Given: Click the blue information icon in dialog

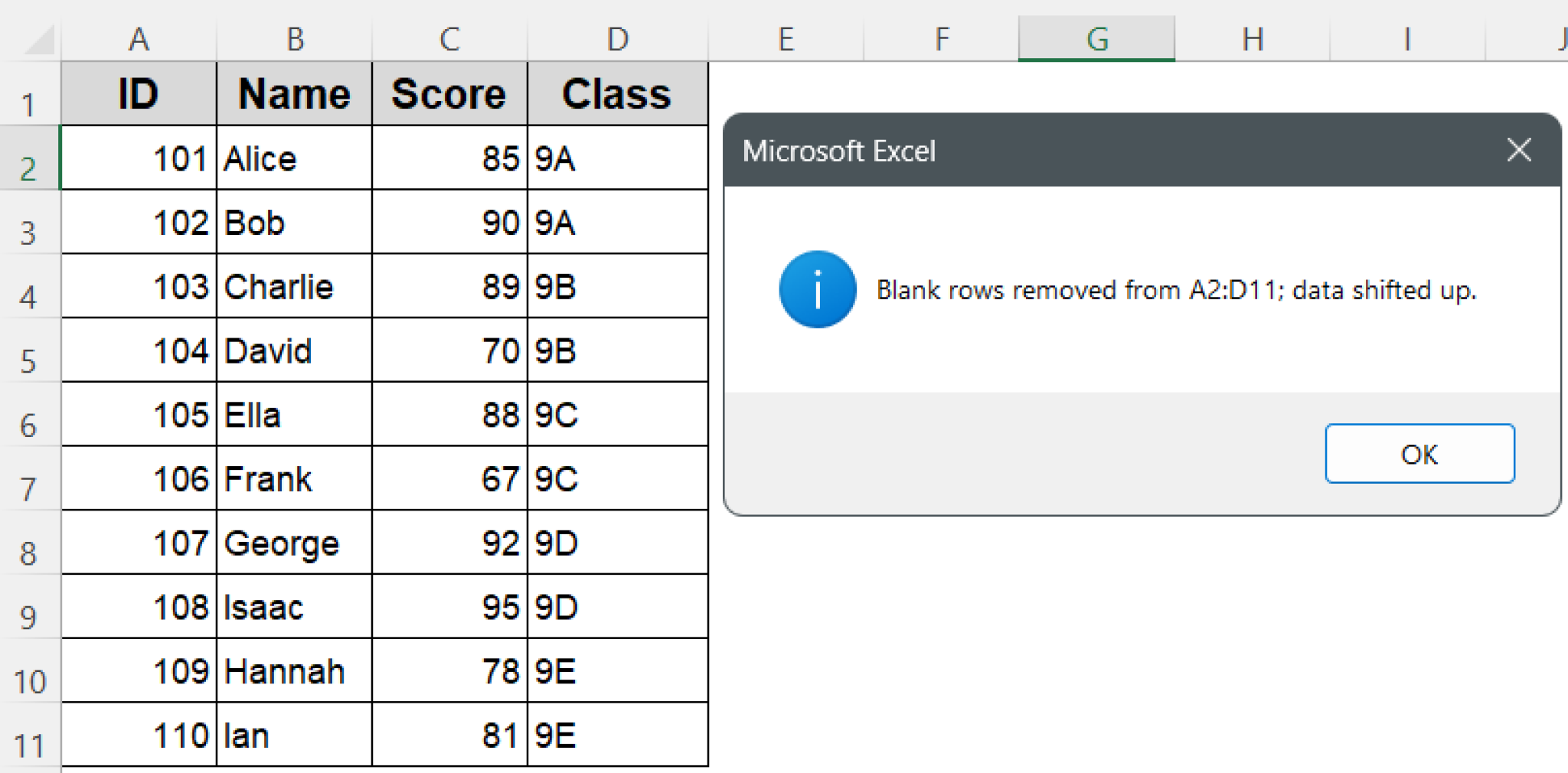Looking at the screenshot, I should click(816, 289).
